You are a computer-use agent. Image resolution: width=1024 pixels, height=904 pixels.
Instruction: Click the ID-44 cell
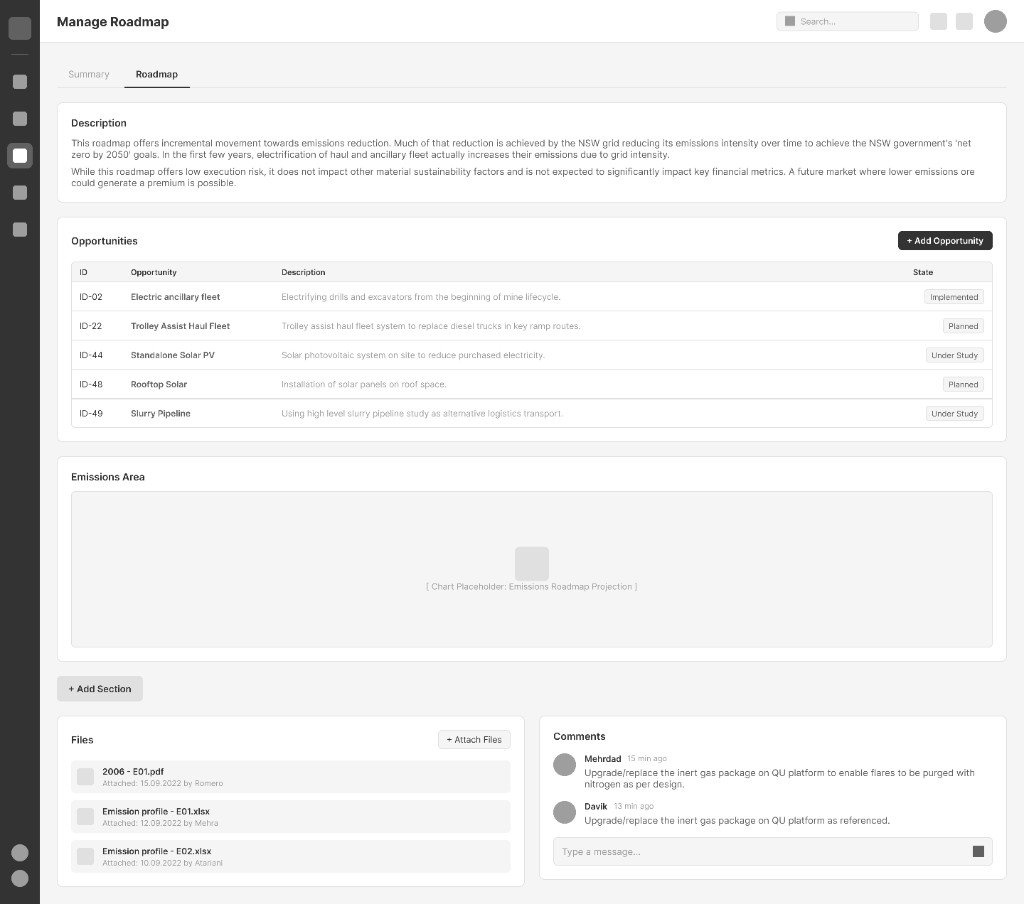[x=91, y=355]
